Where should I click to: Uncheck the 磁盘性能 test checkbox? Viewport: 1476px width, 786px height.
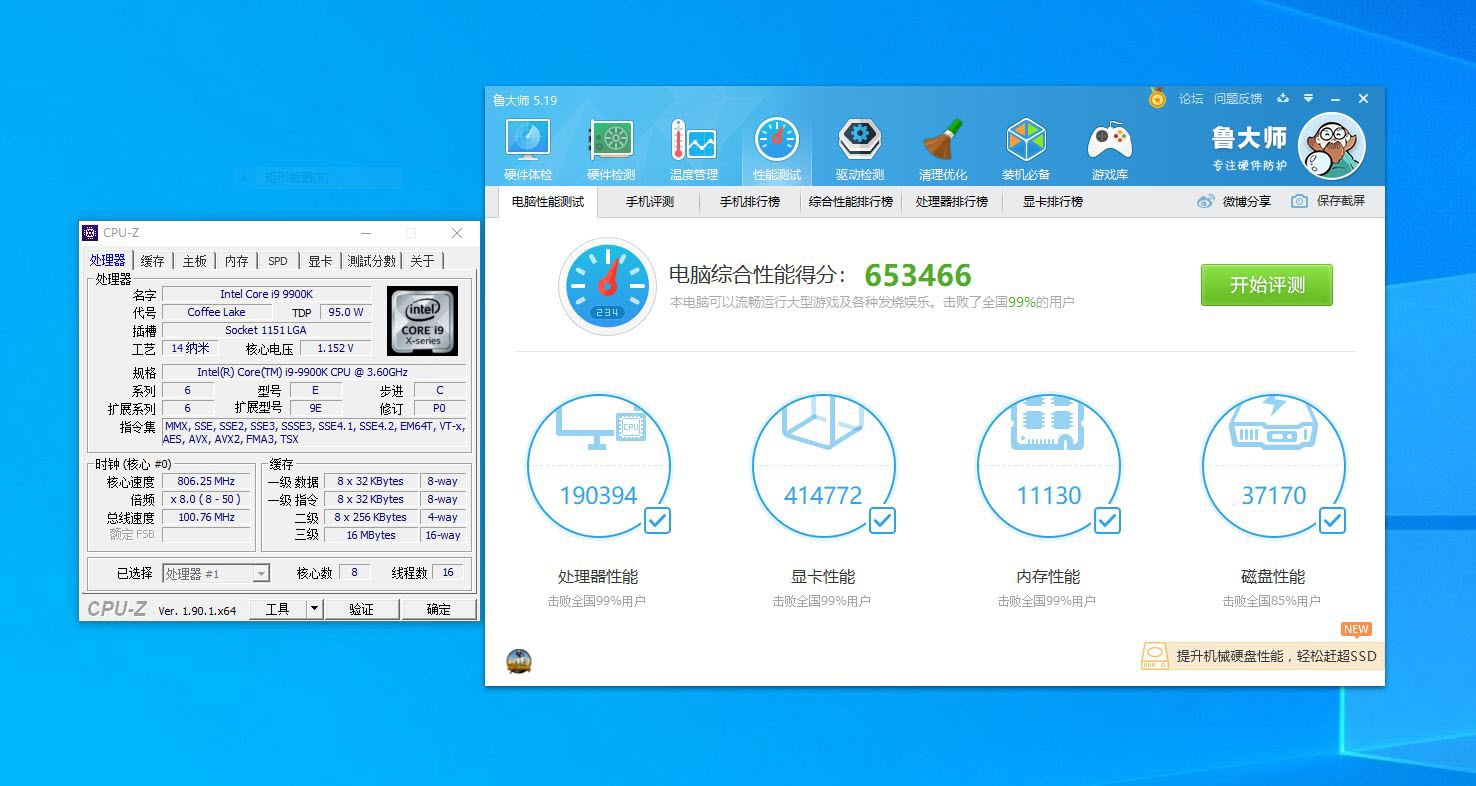click(1332, 520)
